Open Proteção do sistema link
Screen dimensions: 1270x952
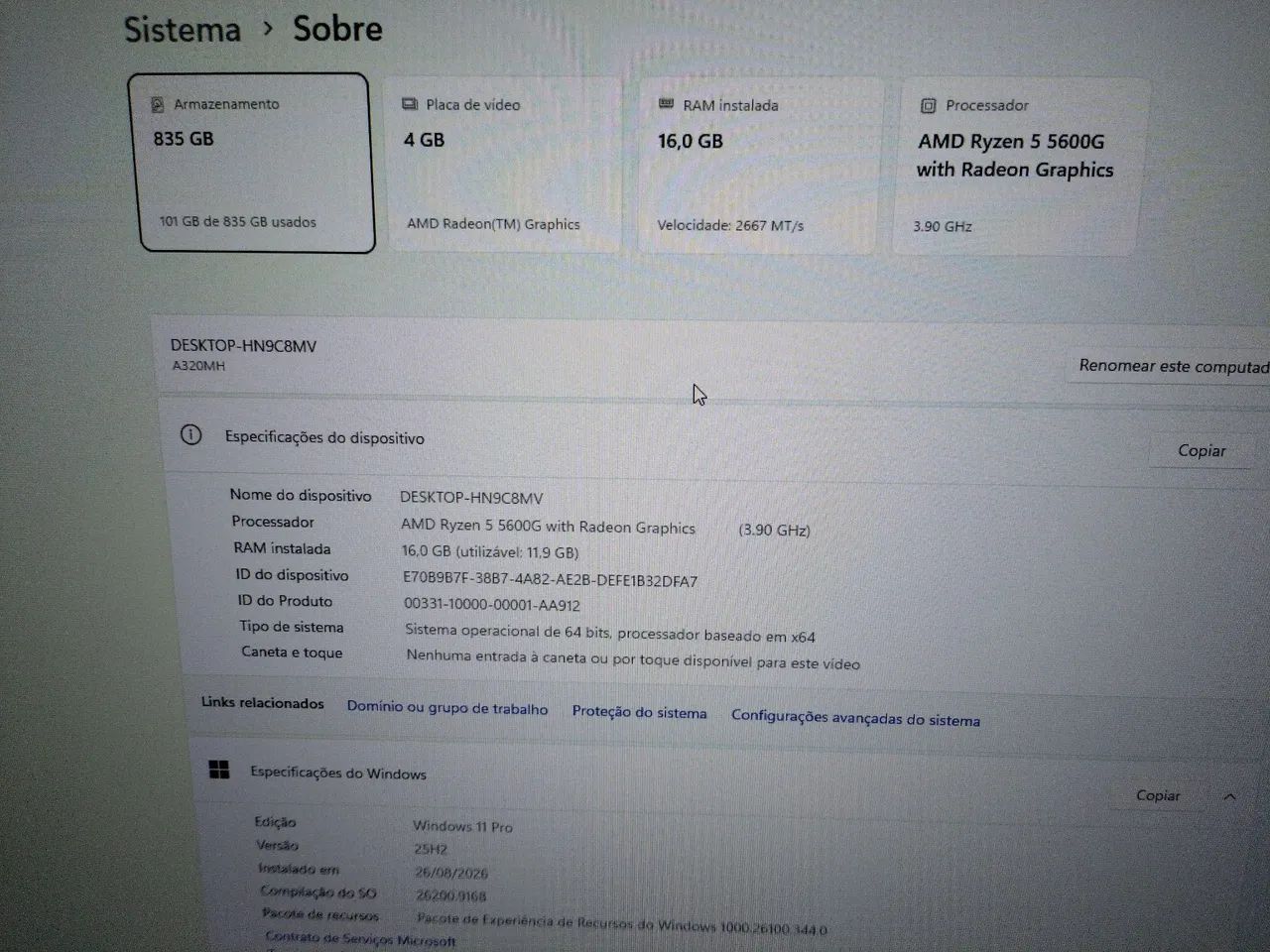click(x=639, y=712)
